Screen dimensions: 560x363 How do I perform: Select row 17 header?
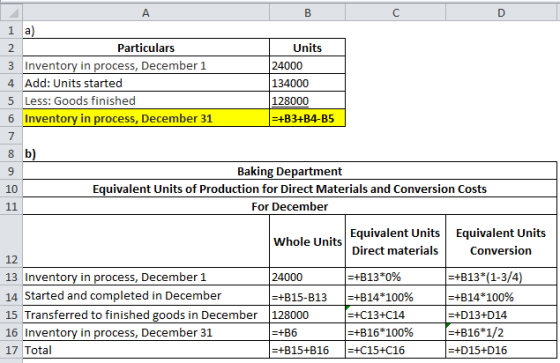point(11,350)
